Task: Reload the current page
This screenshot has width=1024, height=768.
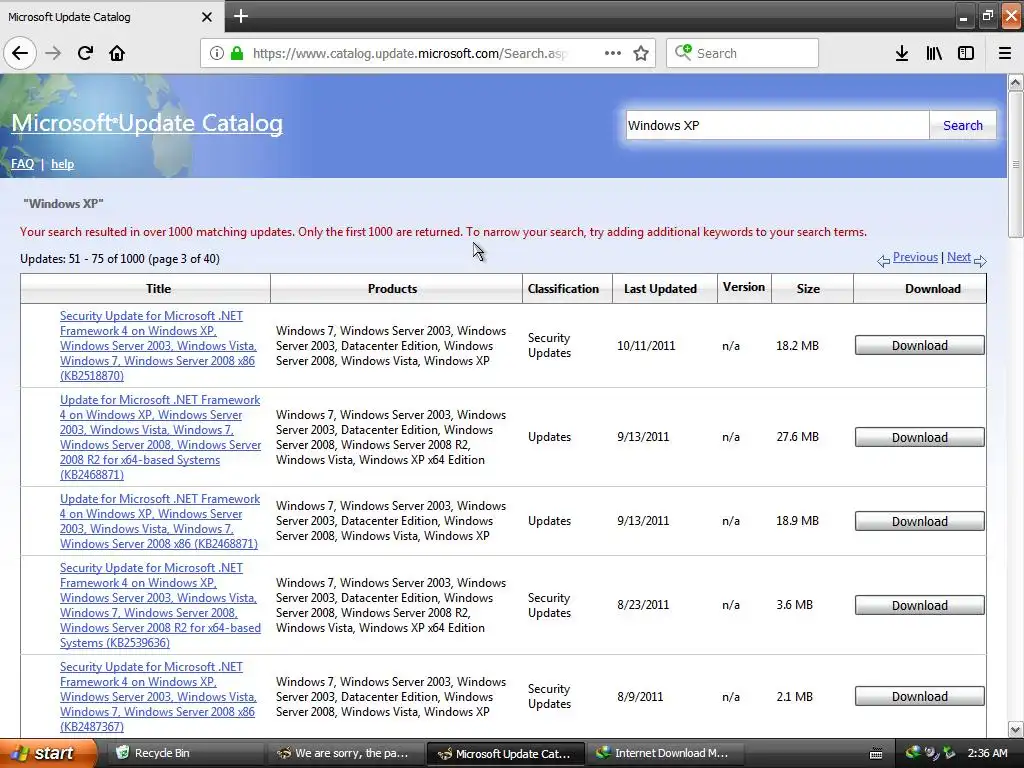Action: point(85,53)
